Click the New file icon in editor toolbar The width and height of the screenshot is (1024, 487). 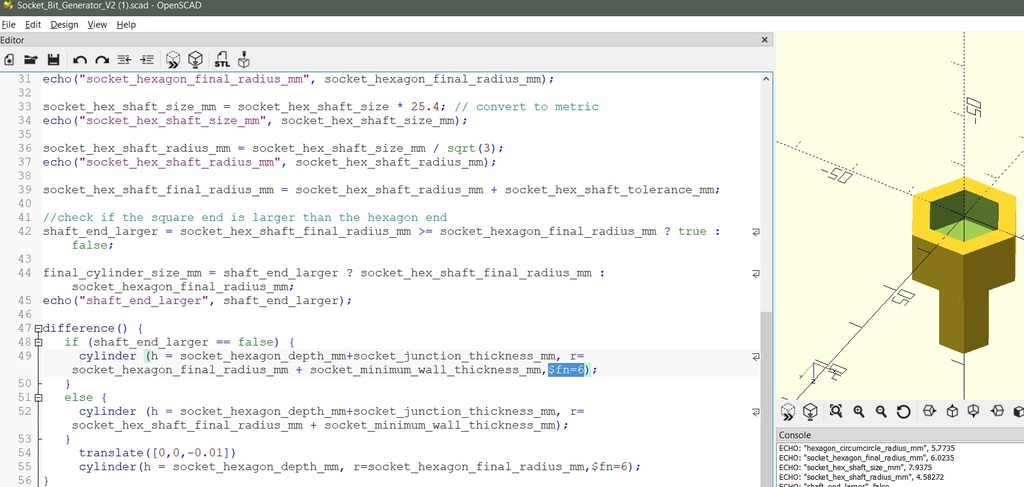click(x=9, y=60)
